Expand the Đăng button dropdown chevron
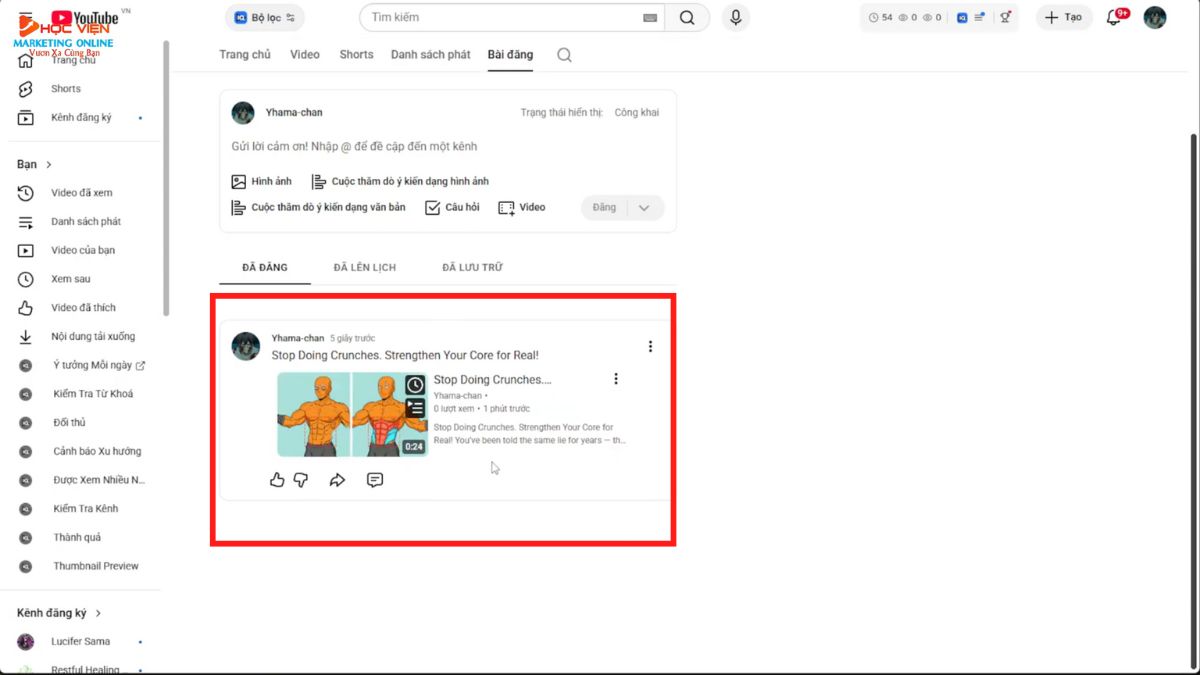 pos(644,207)
